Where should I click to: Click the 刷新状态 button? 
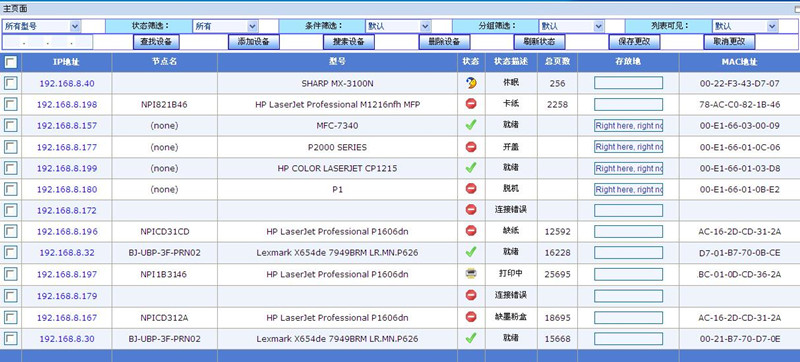click(x=539, y=42)
